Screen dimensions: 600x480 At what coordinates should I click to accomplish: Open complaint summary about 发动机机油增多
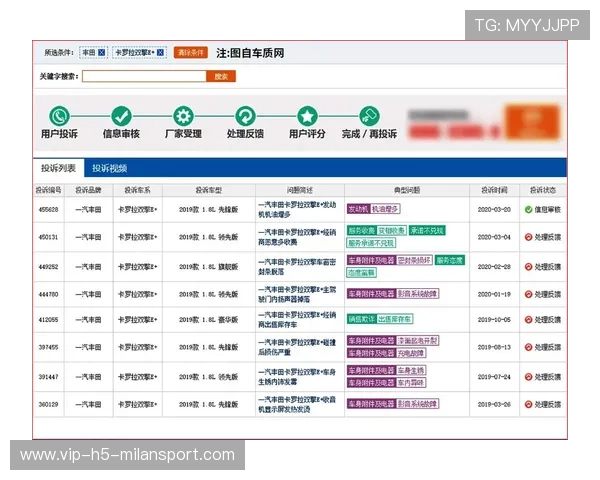click(x=297, y=209)
